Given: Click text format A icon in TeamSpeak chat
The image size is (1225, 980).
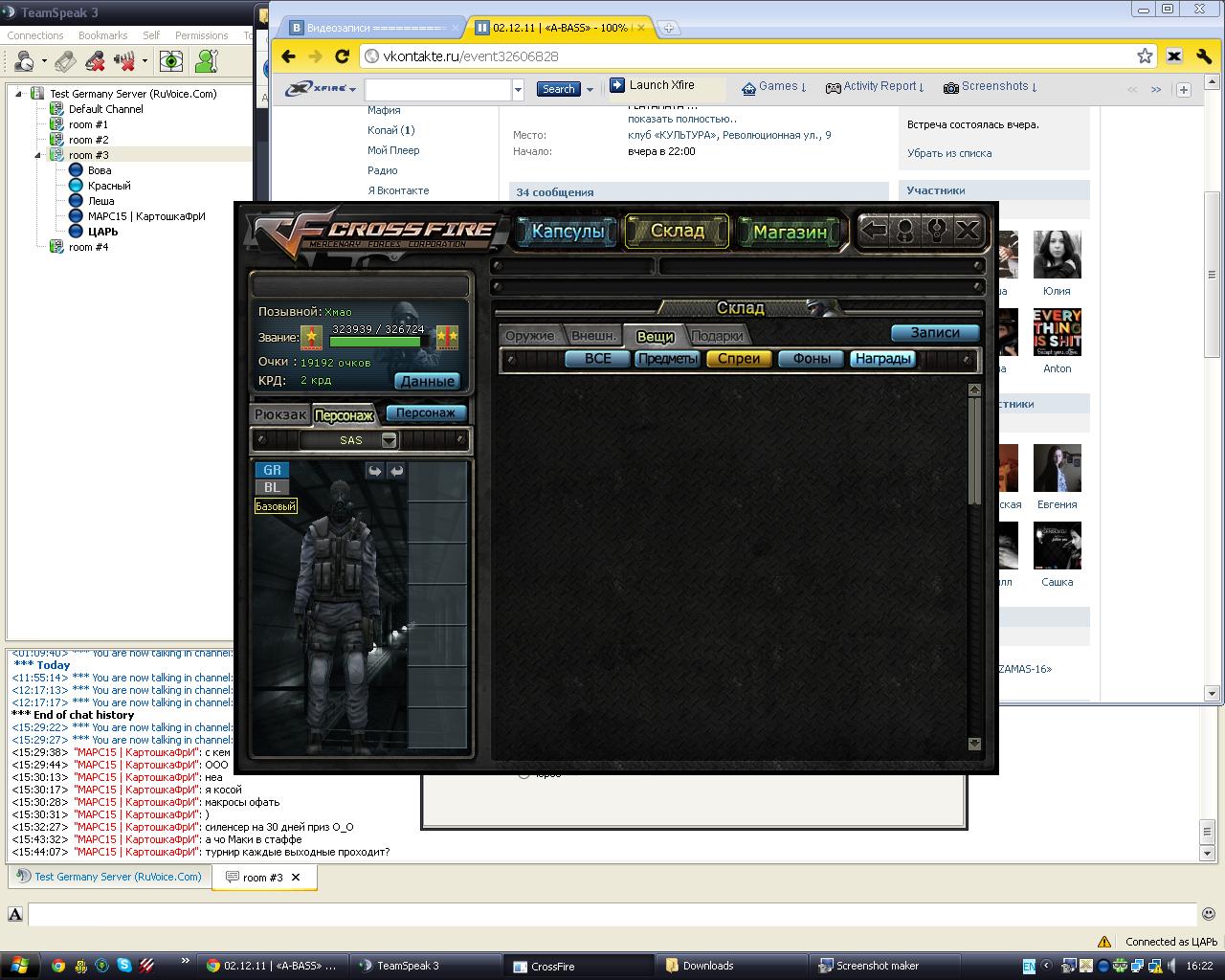Looking at the screenshot, I should 15,914.
